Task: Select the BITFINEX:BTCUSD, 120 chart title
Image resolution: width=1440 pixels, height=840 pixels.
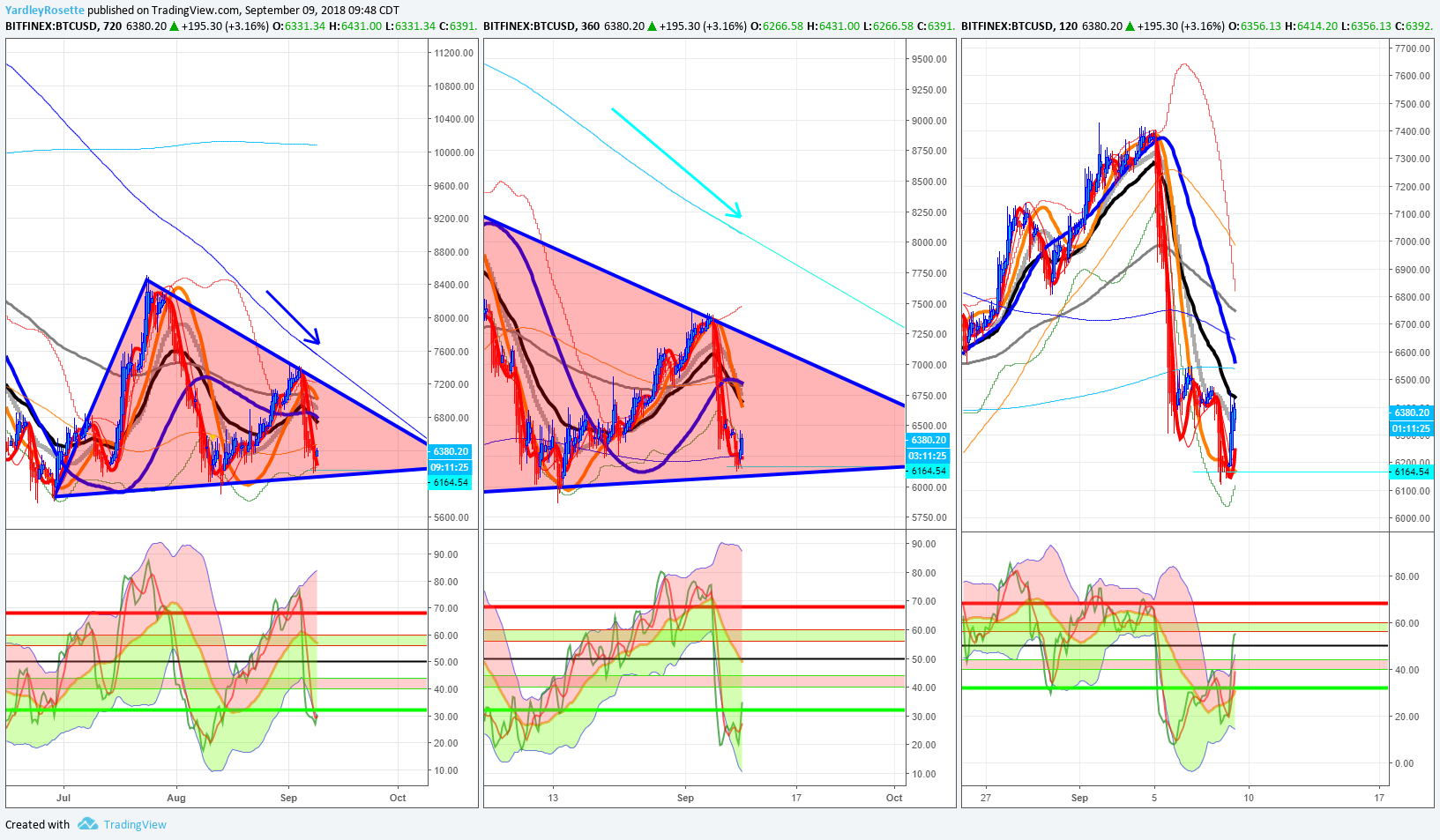Action: pyautogui.click(x=1019, y=26)
